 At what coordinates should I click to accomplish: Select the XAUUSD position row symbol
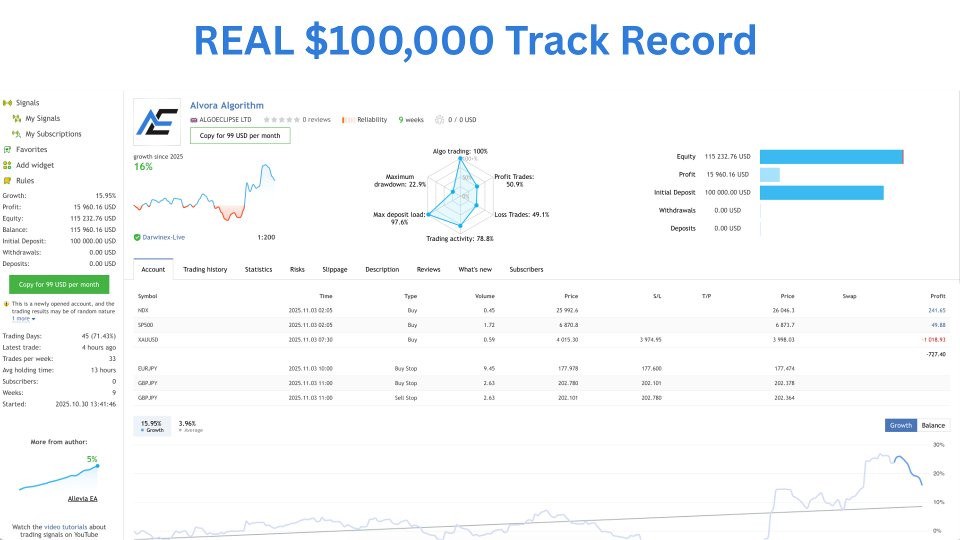point(148,340)
